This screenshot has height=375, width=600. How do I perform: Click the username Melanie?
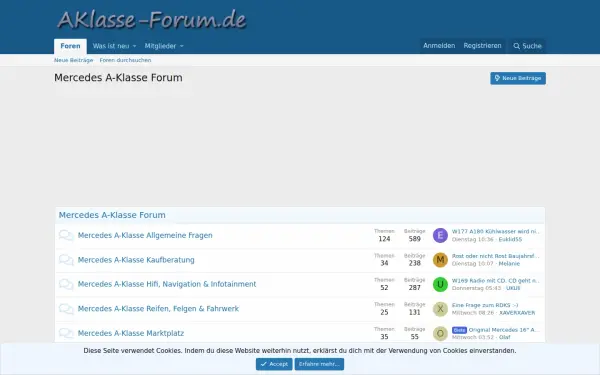509,264
